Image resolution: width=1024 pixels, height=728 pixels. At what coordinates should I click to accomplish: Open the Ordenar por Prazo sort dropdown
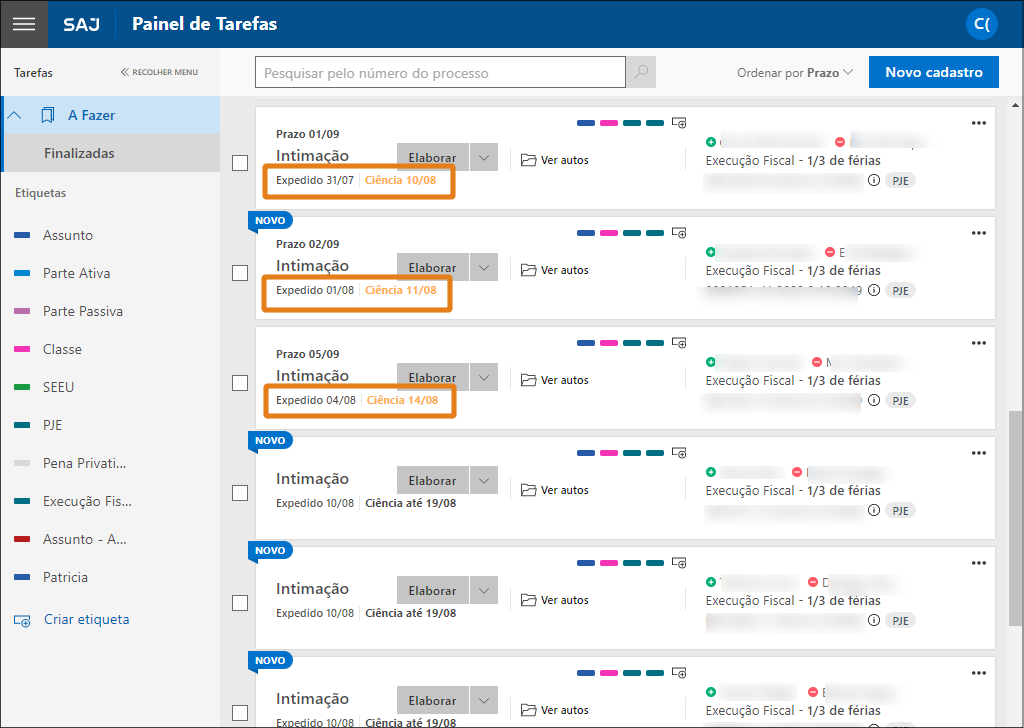coord(795,72)
